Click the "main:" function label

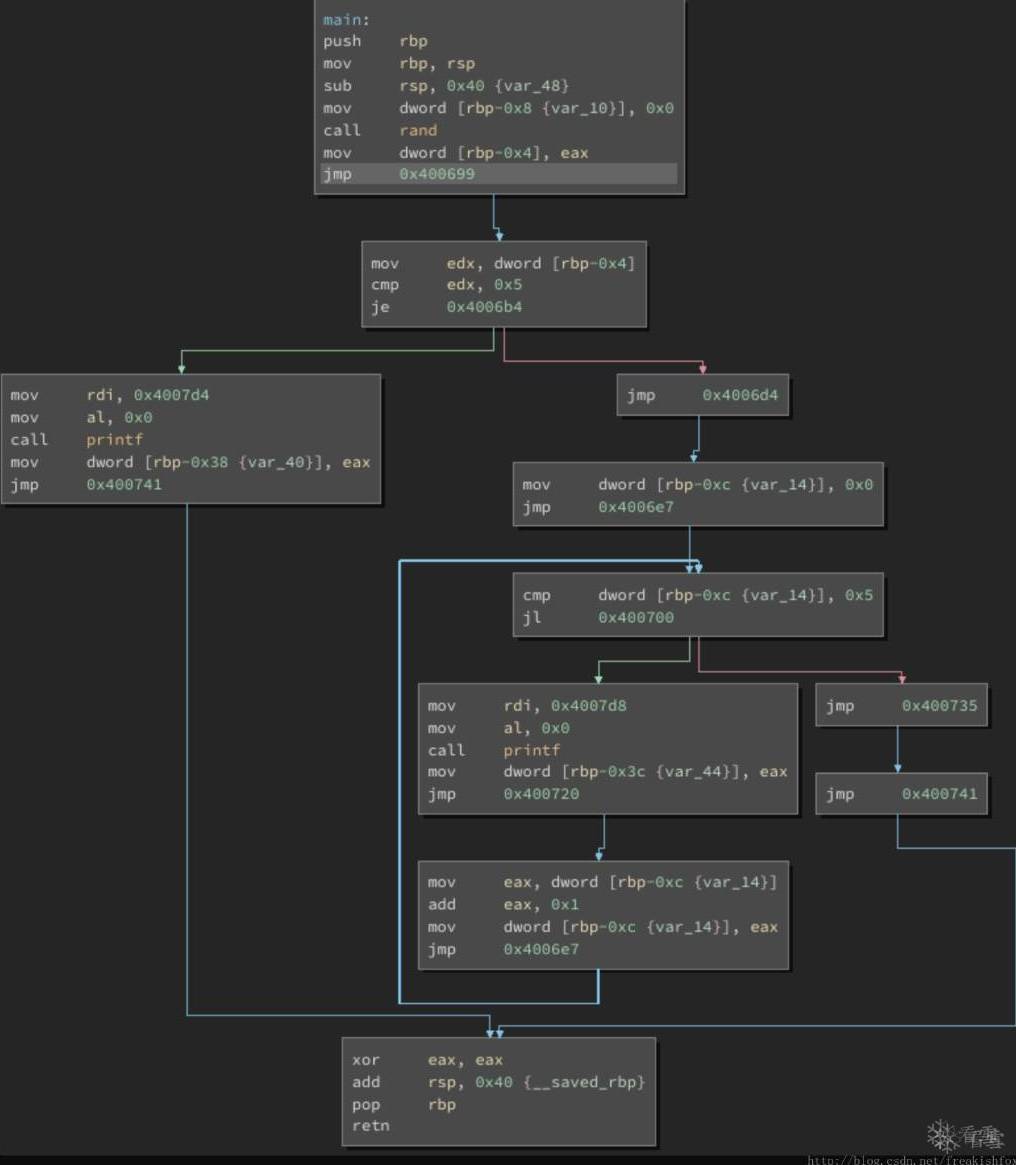pyautogui.click(x=344, y=19)
